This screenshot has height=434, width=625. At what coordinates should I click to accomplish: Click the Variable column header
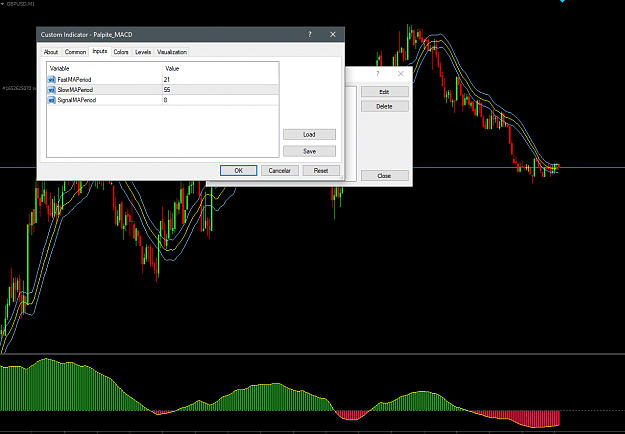[x=59, y=69]
